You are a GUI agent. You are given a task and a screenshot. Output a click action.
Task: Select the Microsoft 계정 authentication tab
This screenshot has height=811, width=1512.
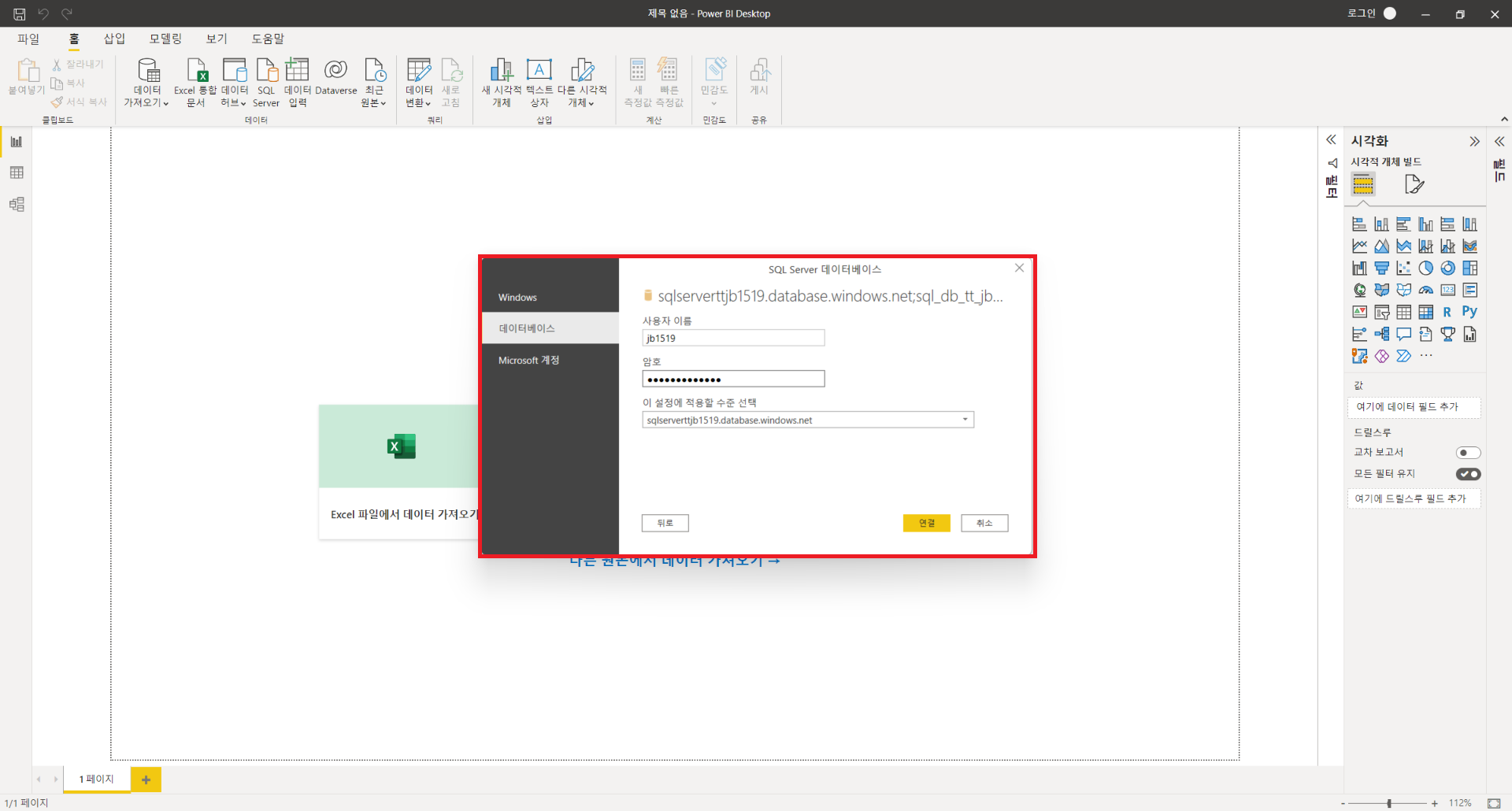[x=550, y=360]
